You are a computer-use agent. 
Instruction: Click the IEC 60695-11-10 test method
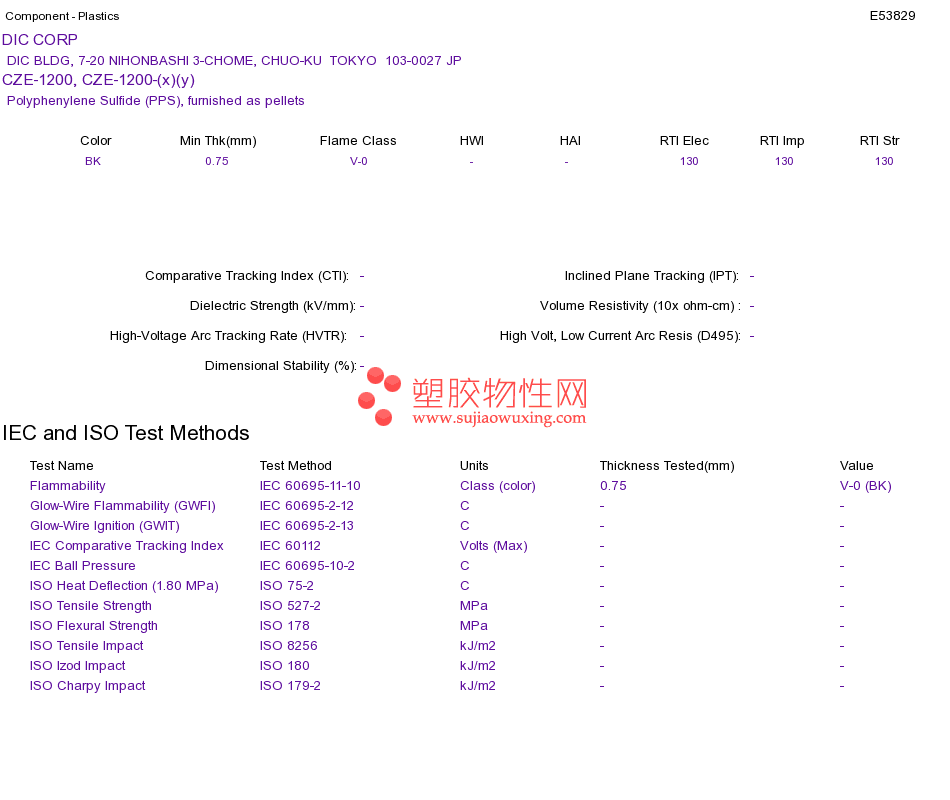tap(310, 486)
